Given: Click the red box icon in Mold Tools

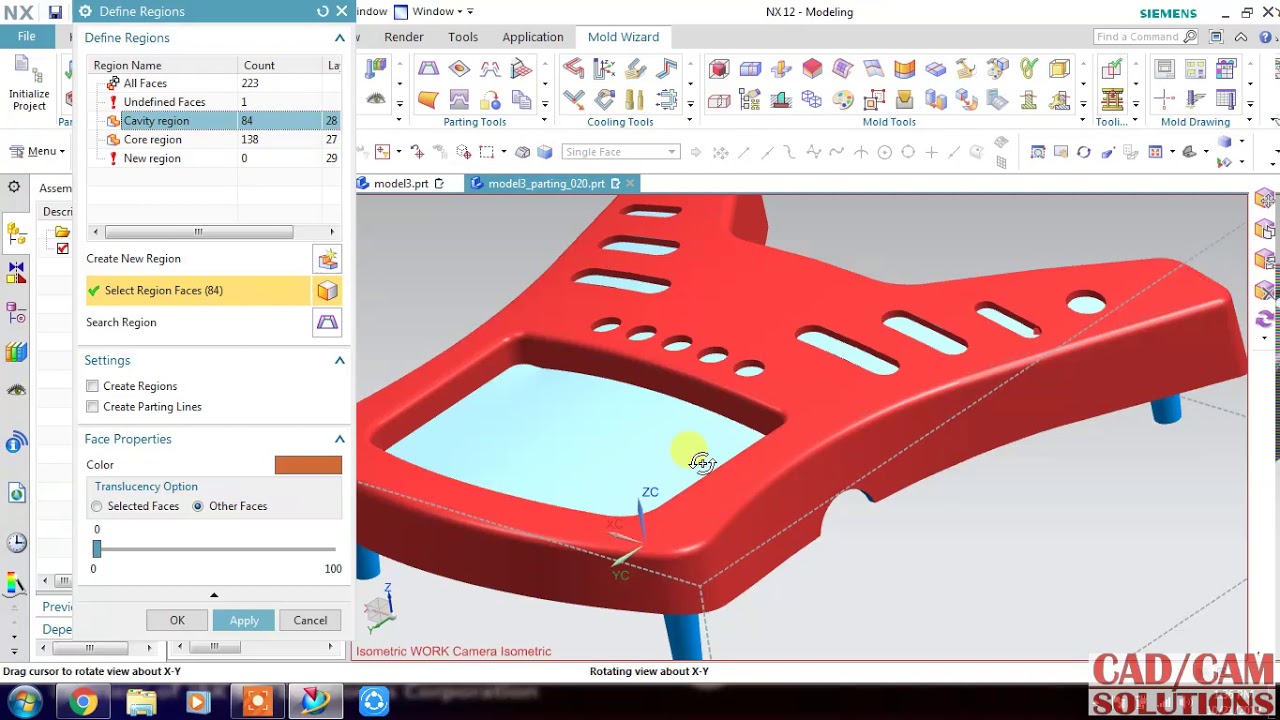Looking at the screenshot, I should pyautogui.click(x=719, y=69).
